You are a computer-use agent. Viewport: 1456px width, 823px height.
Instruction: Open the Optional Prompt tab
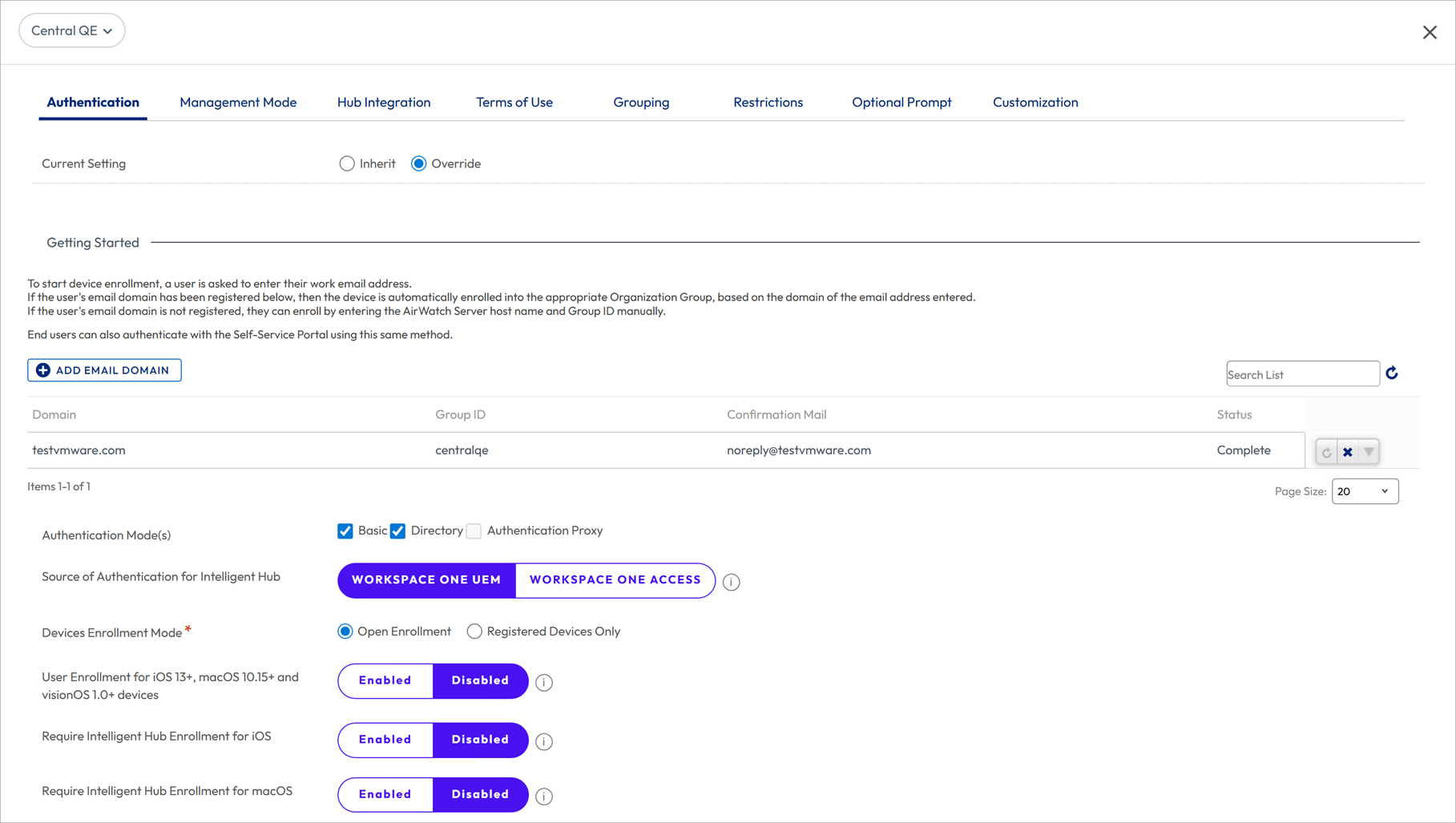click(x=901, y=103)
